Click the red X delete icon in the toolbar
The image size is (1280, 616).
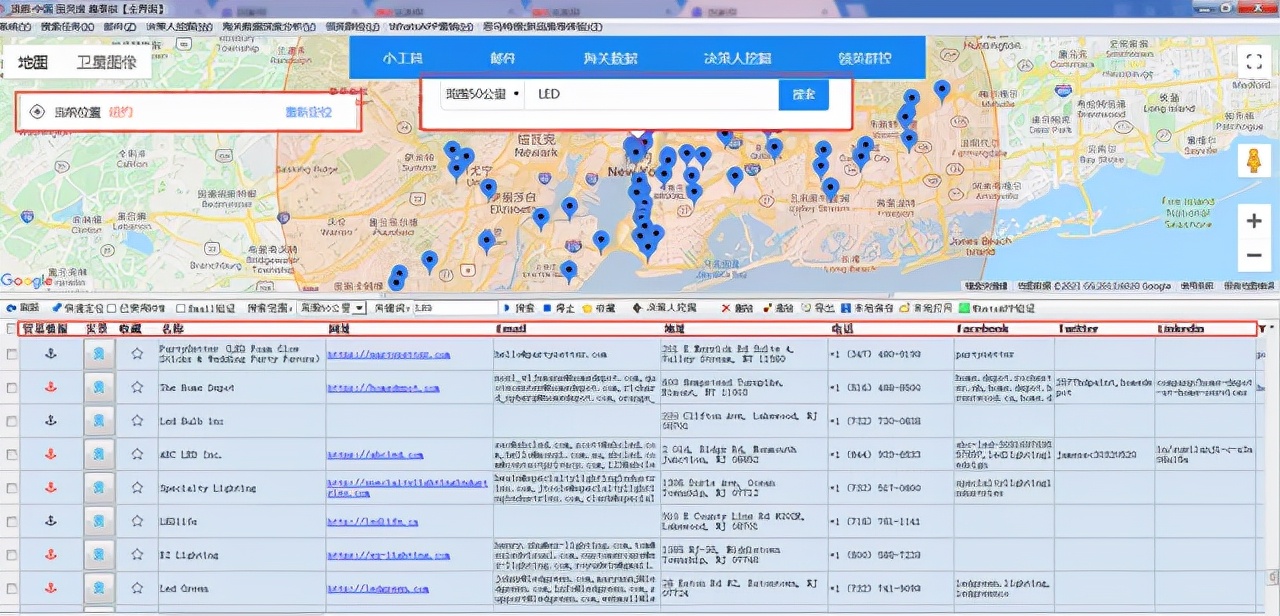pos(724,308)
